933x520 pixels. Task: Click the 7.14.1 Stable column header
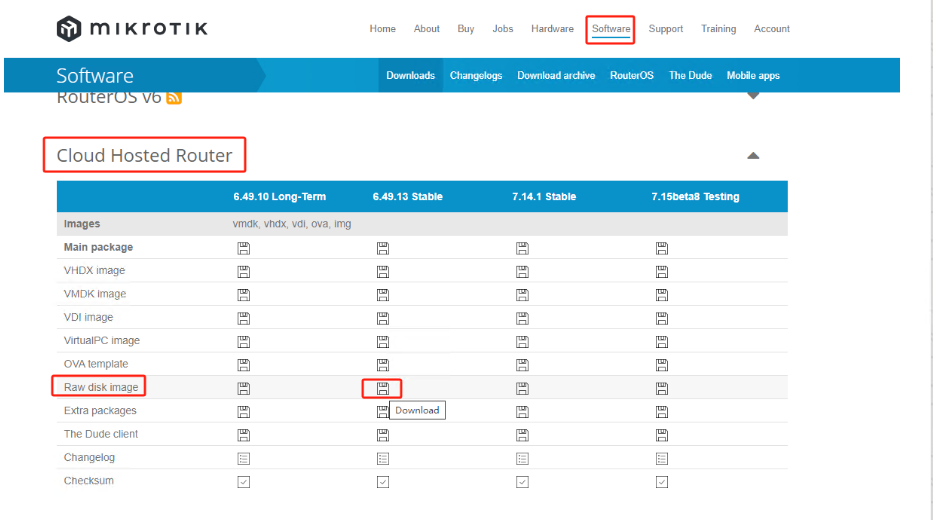544,197
